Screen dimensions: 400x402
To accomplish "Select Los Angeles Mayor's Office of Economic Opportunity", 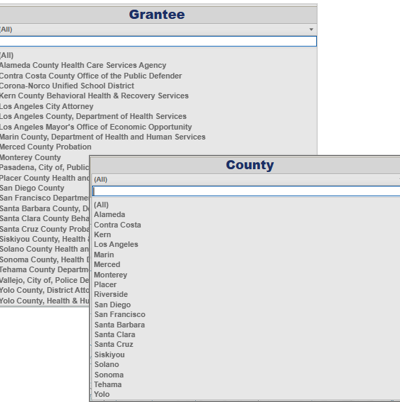I will click(96, 127).
